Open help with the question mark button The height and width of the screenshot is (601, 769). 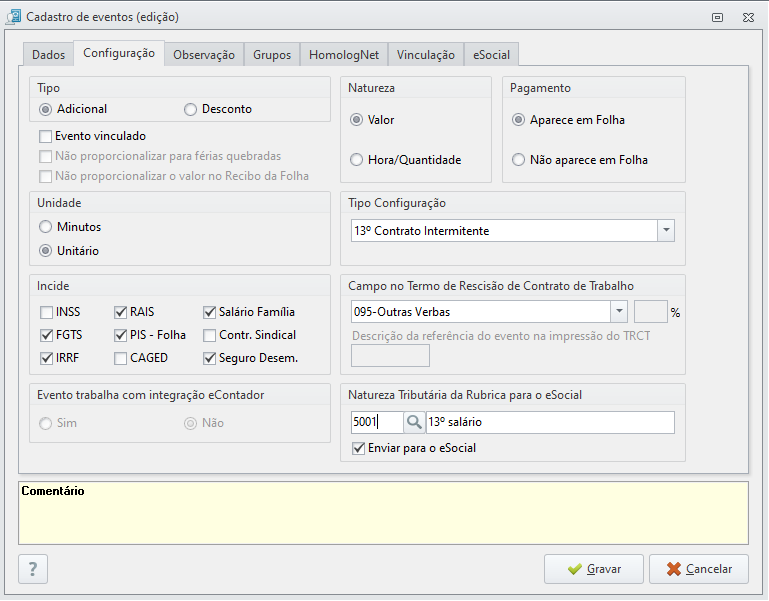(33, 569)
